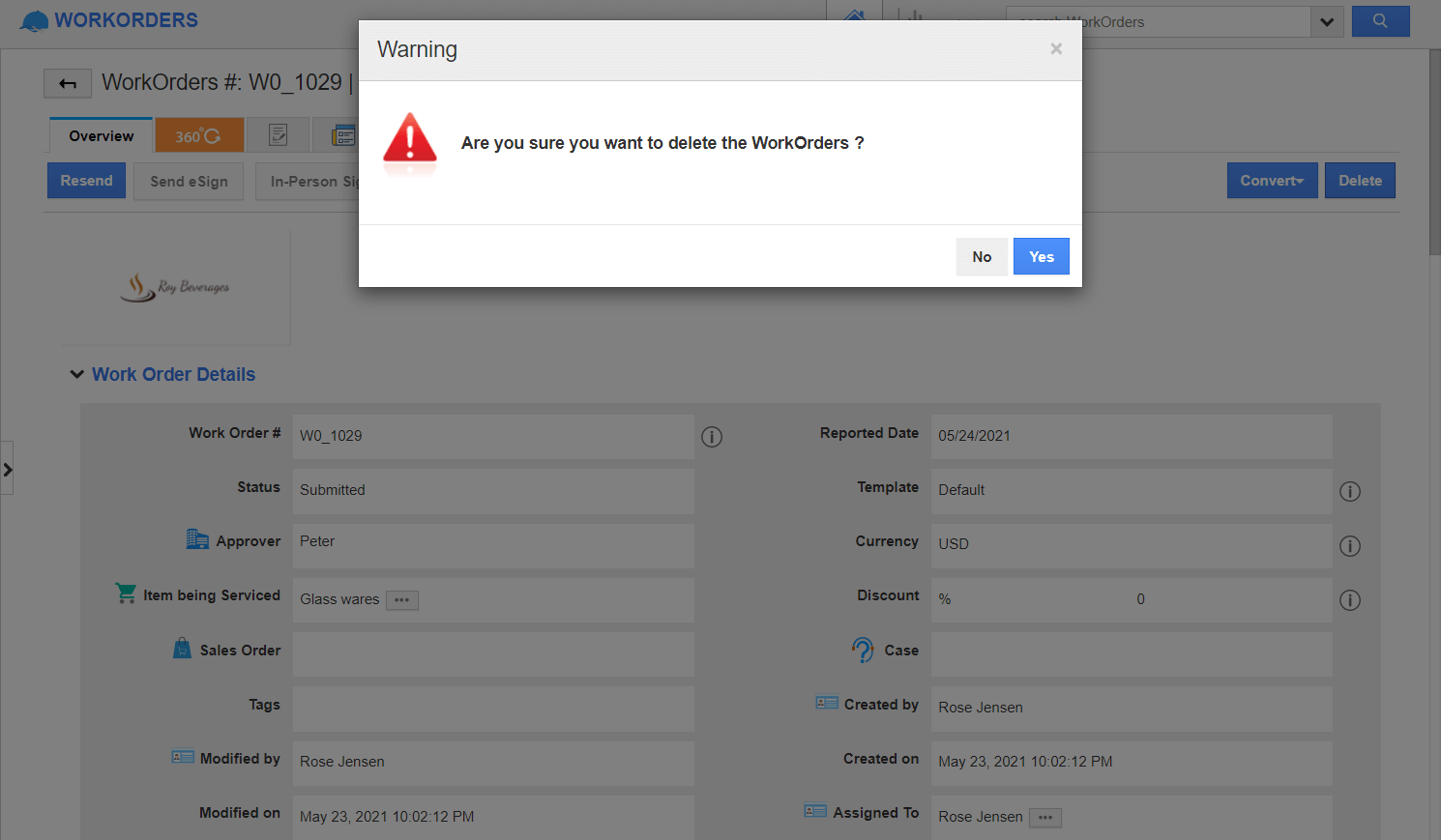Select the Item being Serviced cart icon
Viewport: 1441px width, 840px height.
point(126,593)
